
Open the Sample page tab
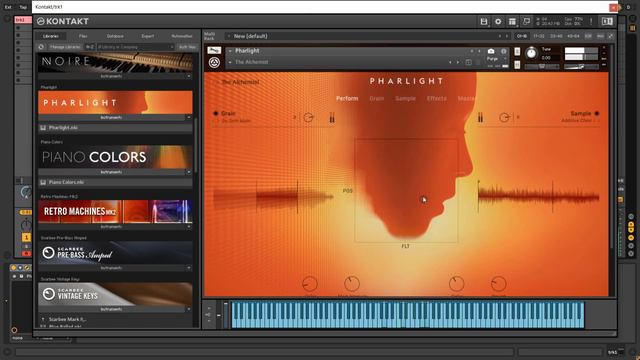[x=405, y=98]
